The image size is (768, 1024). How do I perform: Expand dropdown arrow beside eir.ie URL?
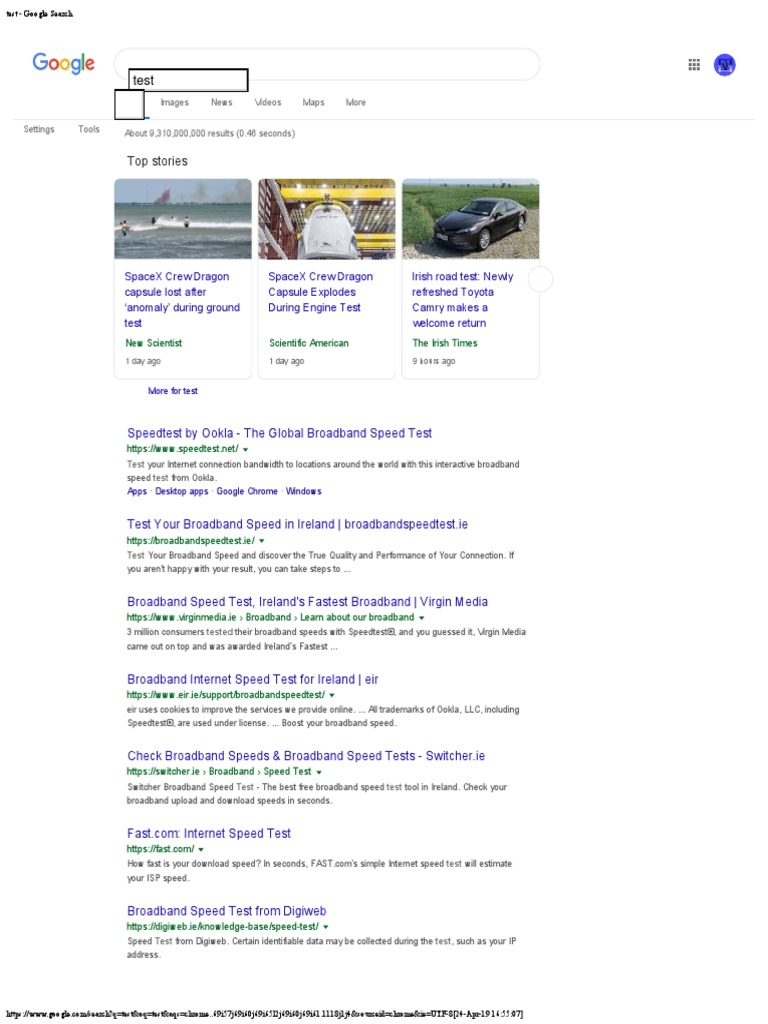pyautogui.click(x=332, y=696)
